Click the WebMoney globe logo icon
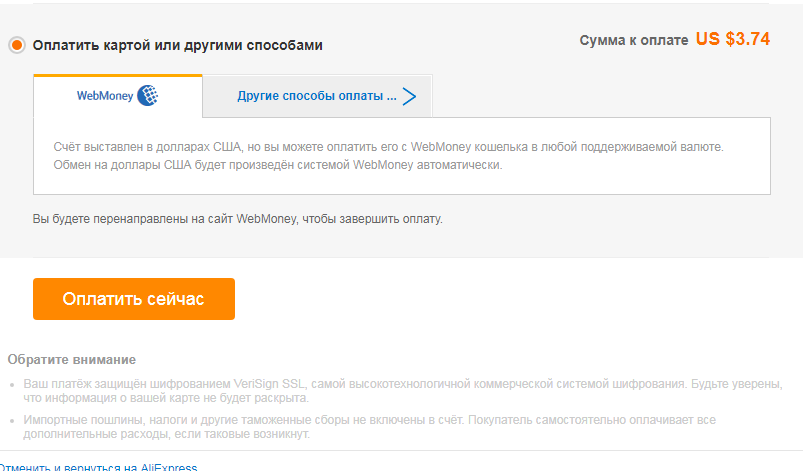The height and width of the screenshot is (471, 803). point(148,96)
